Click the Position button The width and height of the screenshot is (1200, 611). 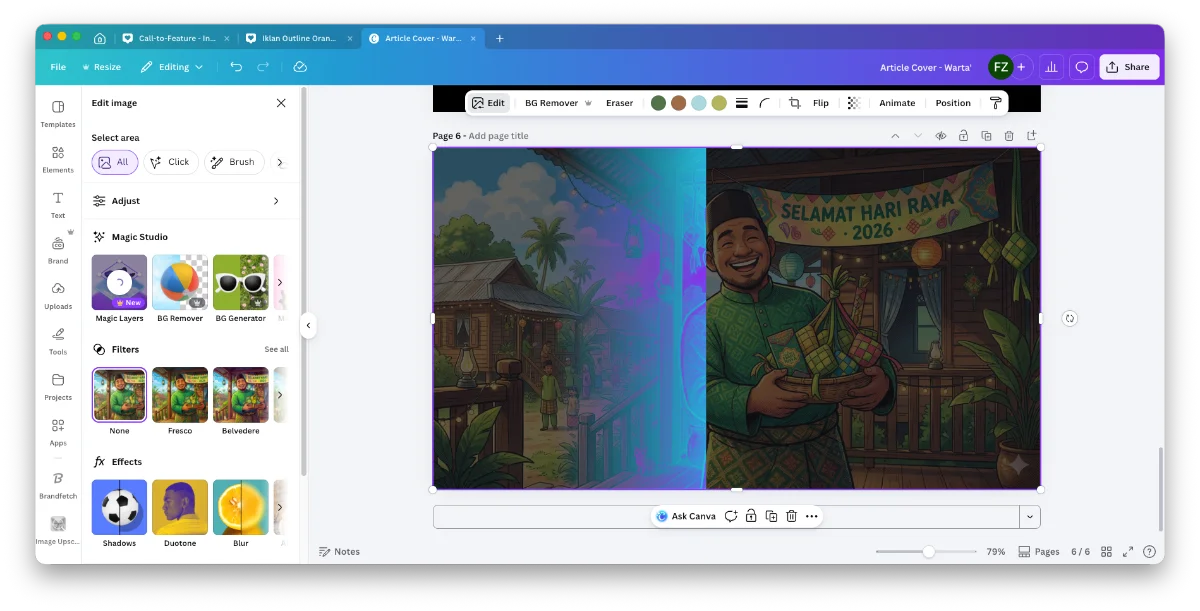click(953, 103)
